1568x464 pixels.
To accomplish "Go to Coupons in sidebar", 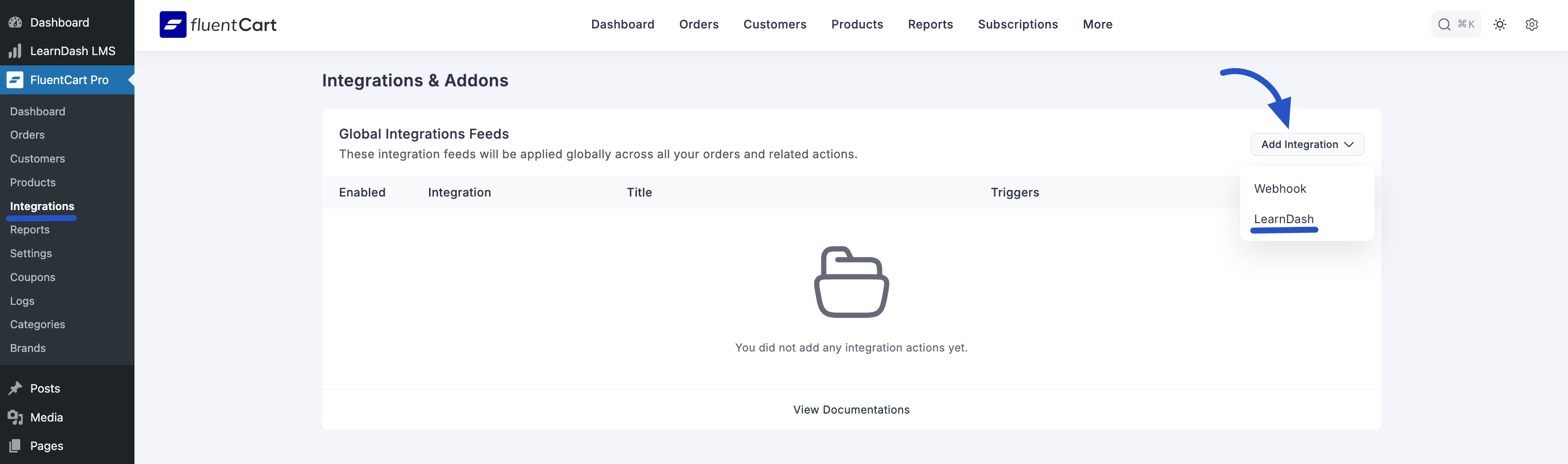I will click(33, 277).
